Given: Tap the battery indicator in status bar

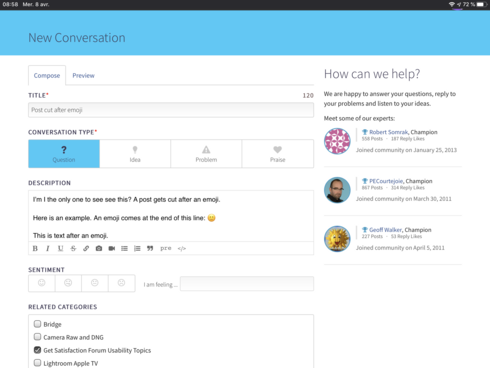Looking at the screenshot, I should (480, 4).
